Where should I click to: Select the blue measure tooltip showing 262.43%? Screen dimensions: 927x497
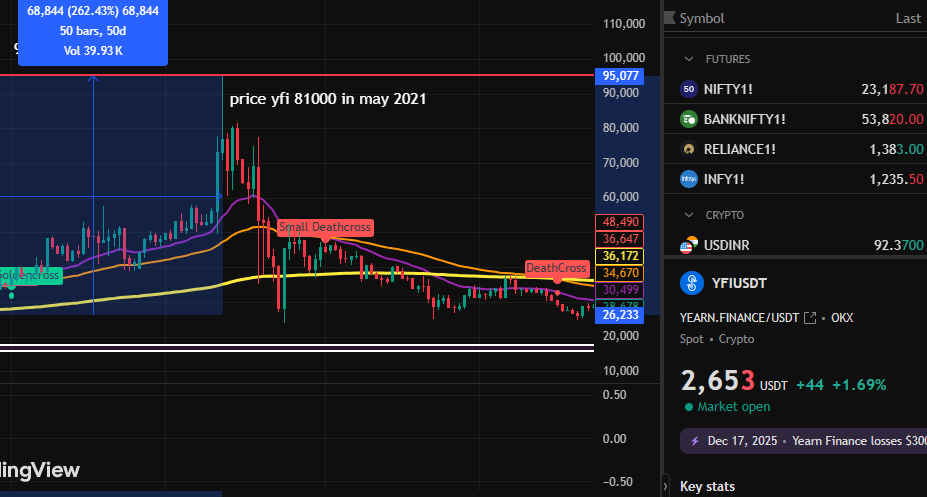pyautogui.click(x=93, y=31)
